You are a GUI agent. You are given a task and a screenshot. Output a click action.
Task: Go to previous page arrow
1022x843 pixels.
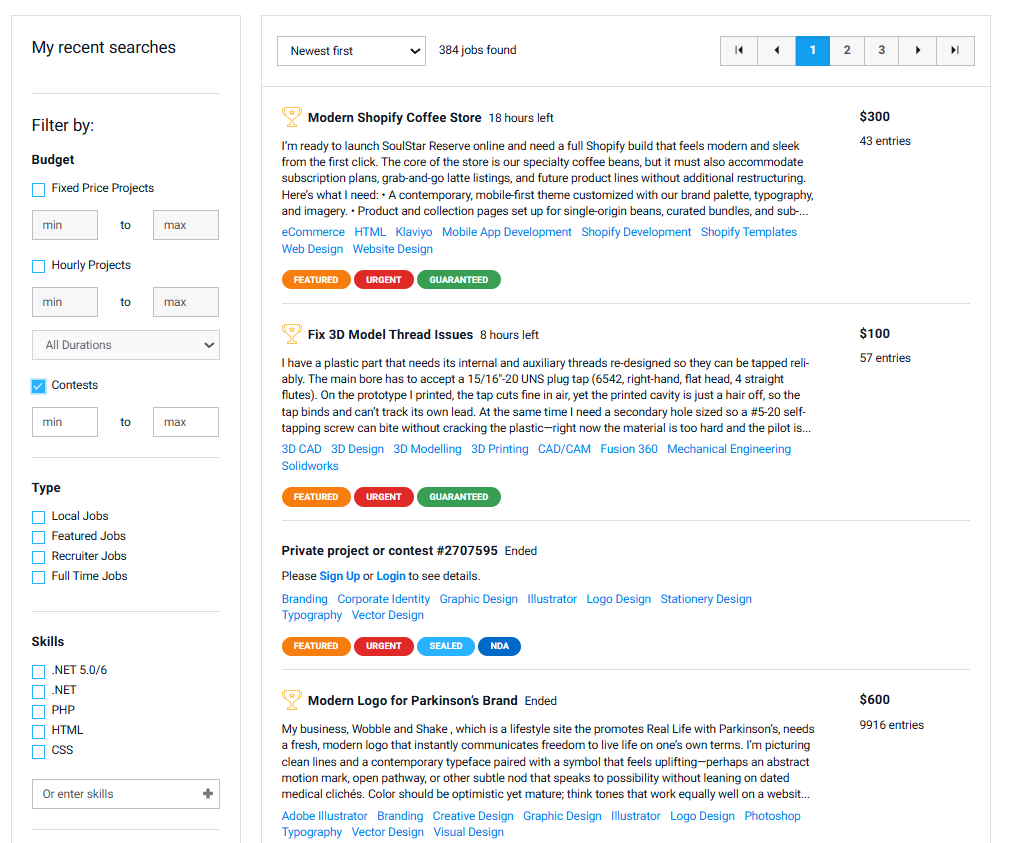776,51
